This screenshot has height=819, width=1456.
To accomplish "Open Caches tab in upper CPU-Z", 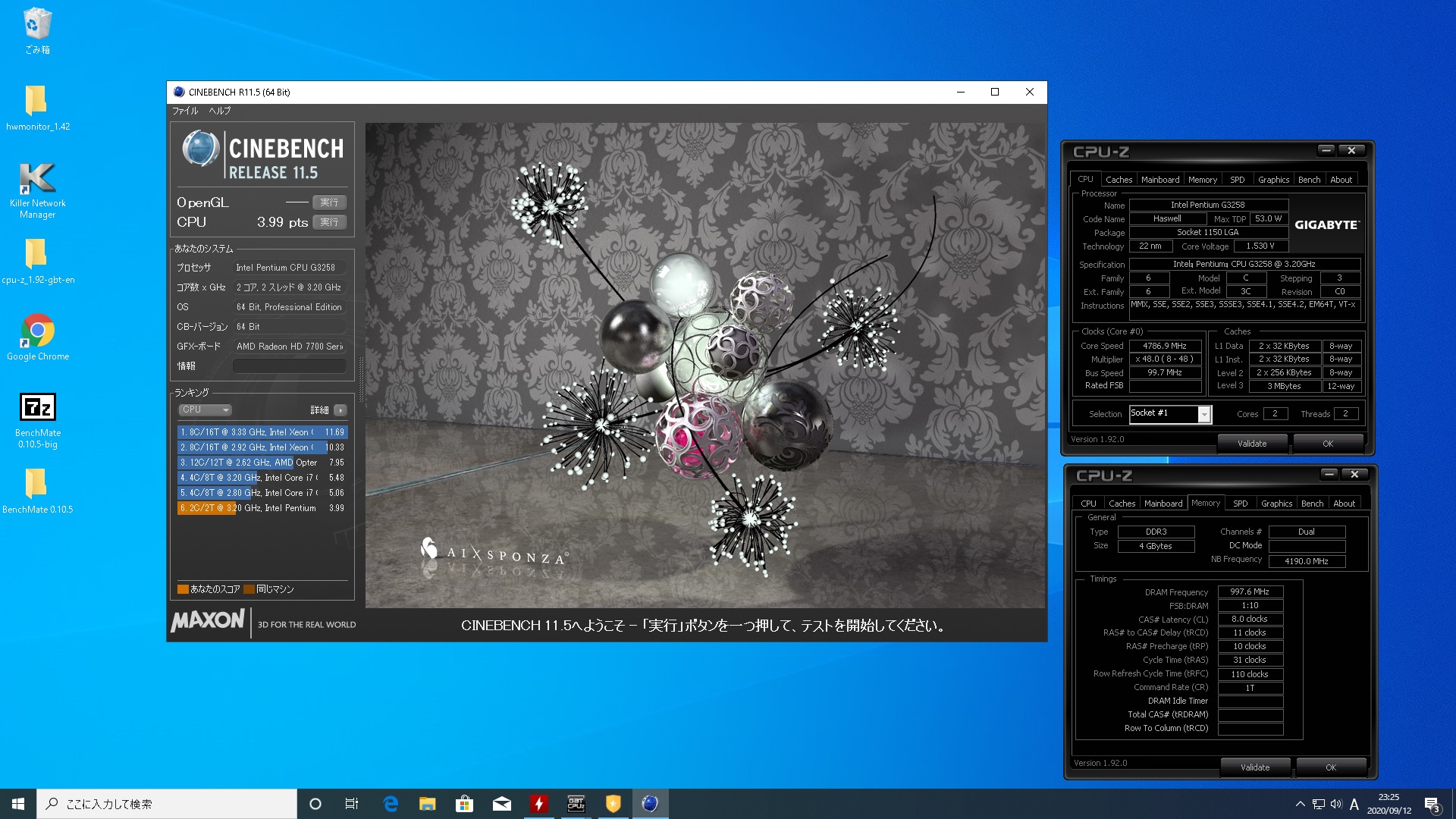I will [x=1119, y=180].
